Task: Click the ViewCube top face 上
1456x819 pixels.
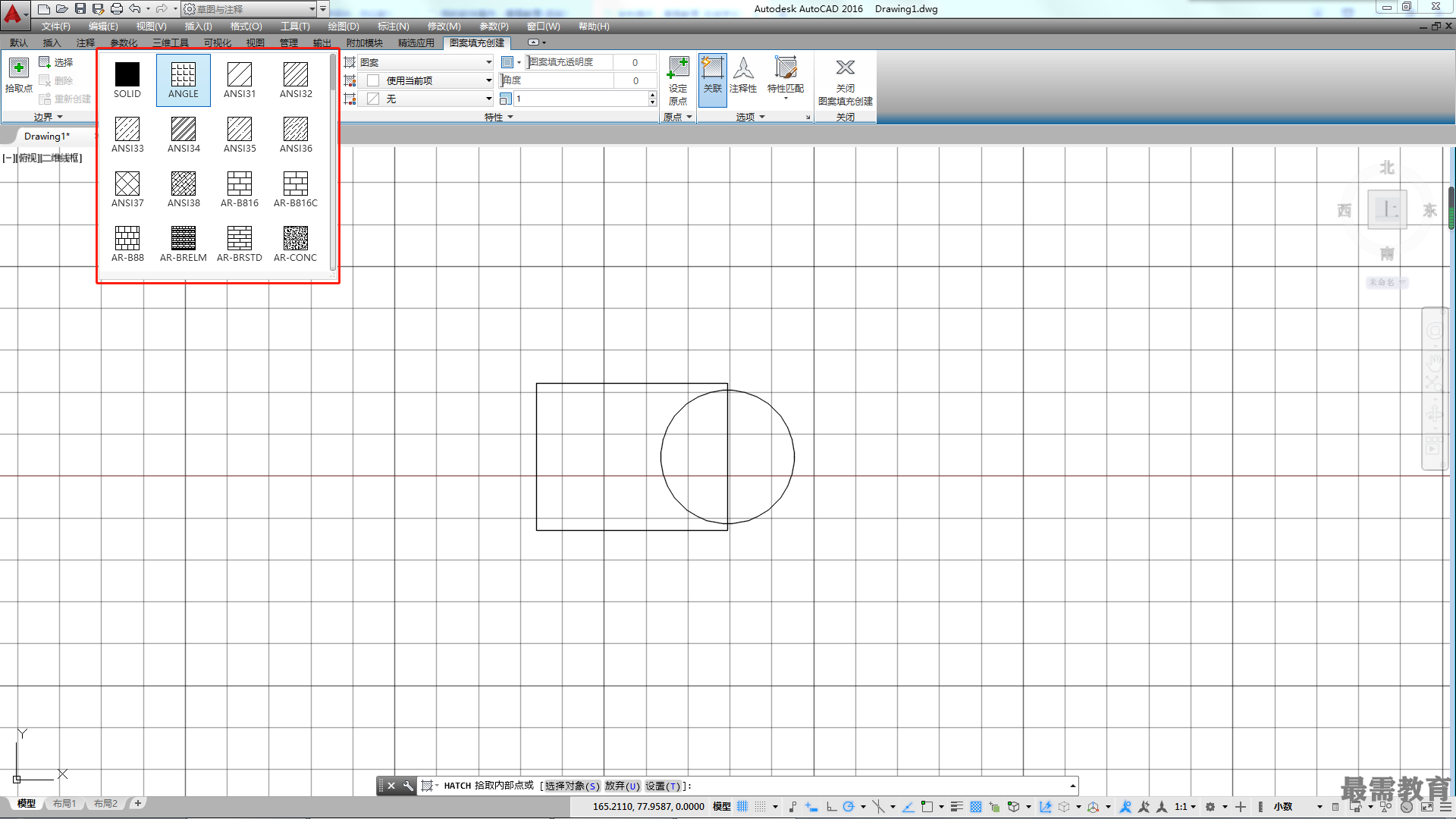Action: click(1387, 209)
